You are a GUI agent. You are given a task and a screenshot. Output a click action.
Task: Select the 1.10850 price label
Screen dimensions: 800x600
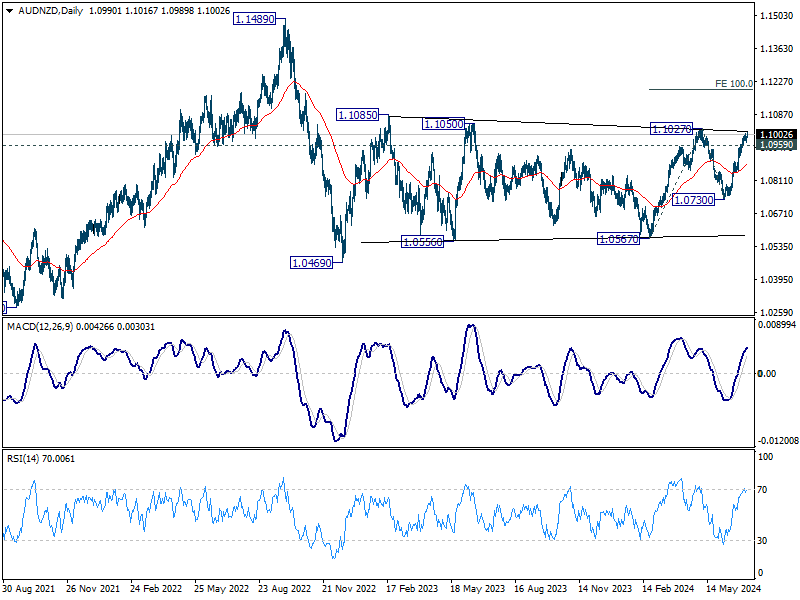[x=357, y=115]
